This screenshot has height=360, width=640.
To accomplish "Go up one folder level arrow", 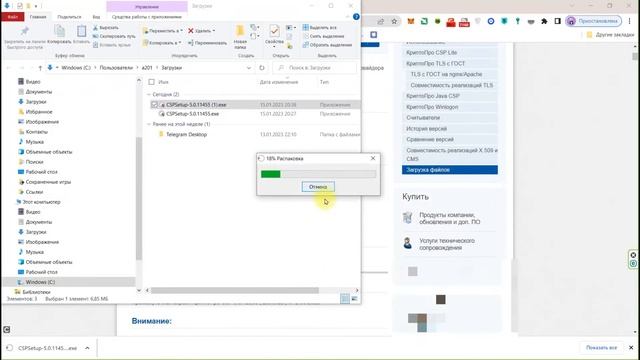I will (40, 68).
